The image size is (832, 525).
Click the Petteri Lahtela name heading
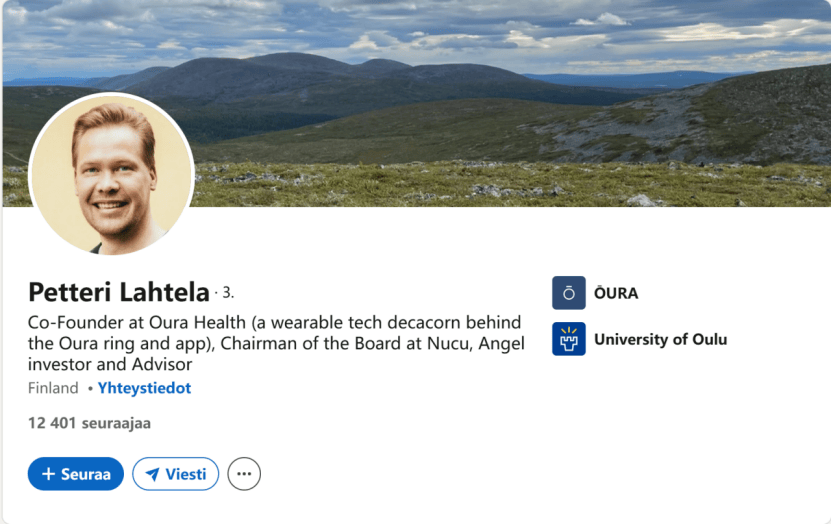tap(119, 292)
